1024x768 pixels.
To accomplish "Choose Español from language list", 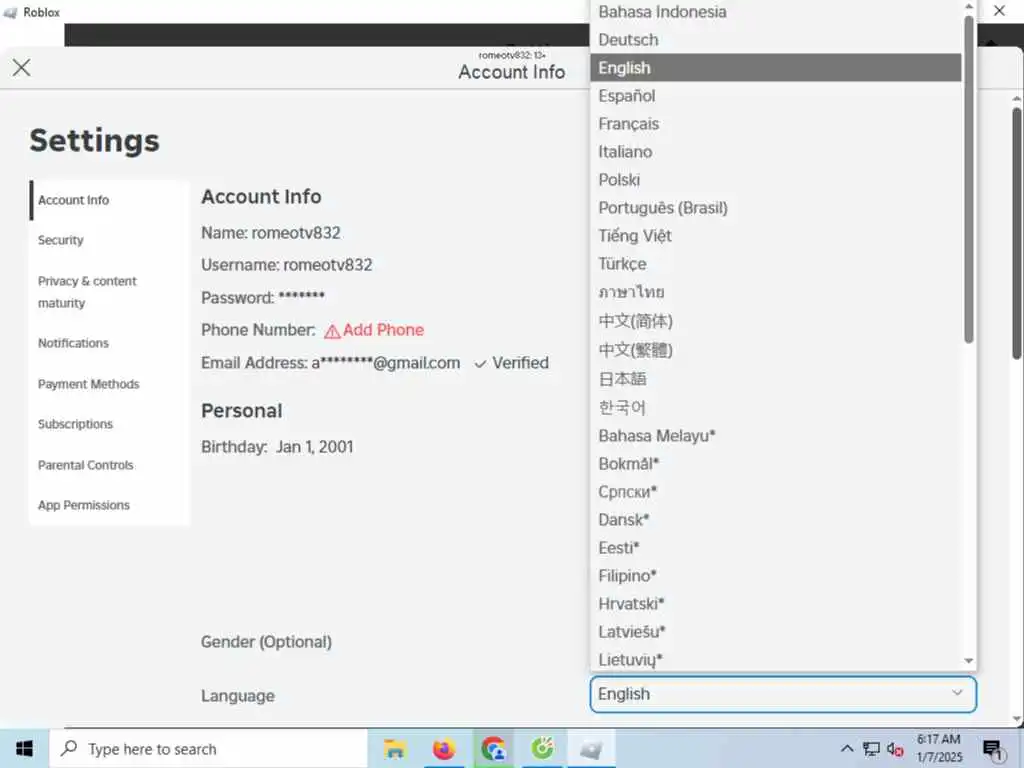I will click(x=775, y=96).
